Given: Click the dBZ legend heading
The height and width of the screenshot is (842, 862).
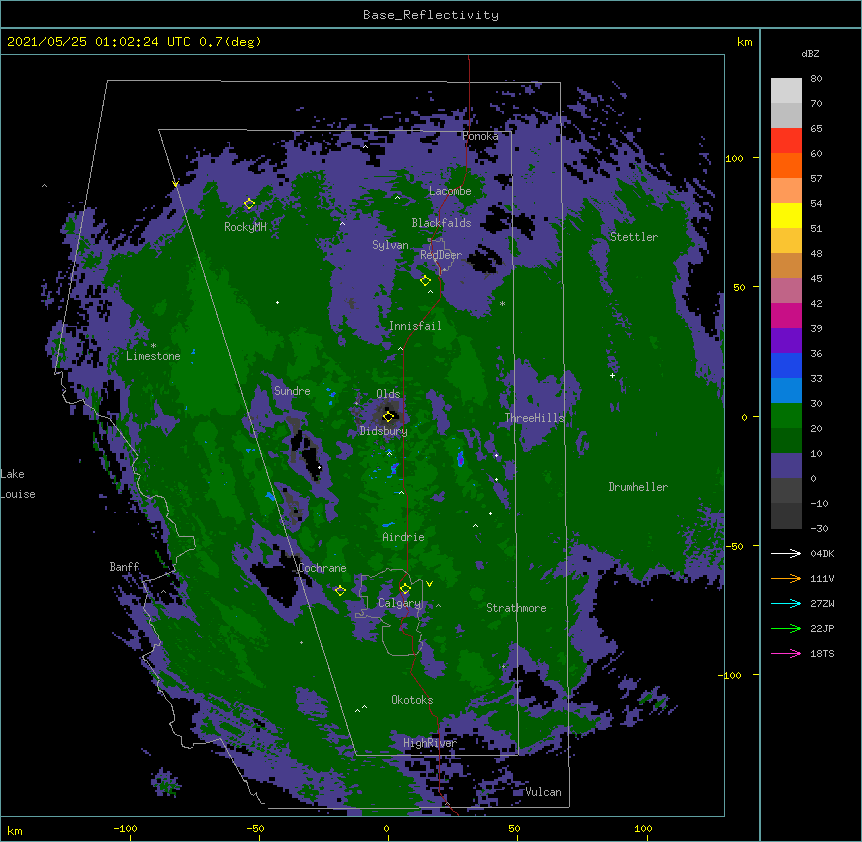Looking at the screenshot, I should pyautogui.click(x=810, y=53).
